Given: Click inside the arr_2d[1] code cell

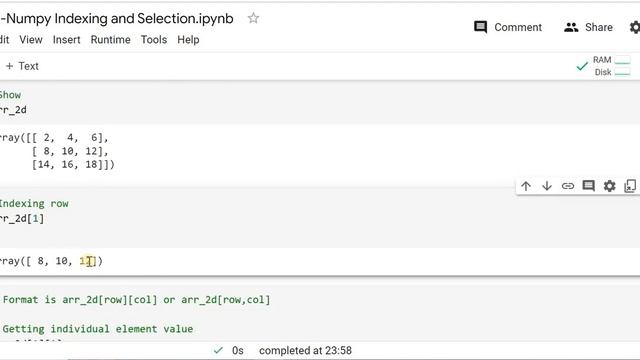Looking at the screenshot, I should (320, 218).
